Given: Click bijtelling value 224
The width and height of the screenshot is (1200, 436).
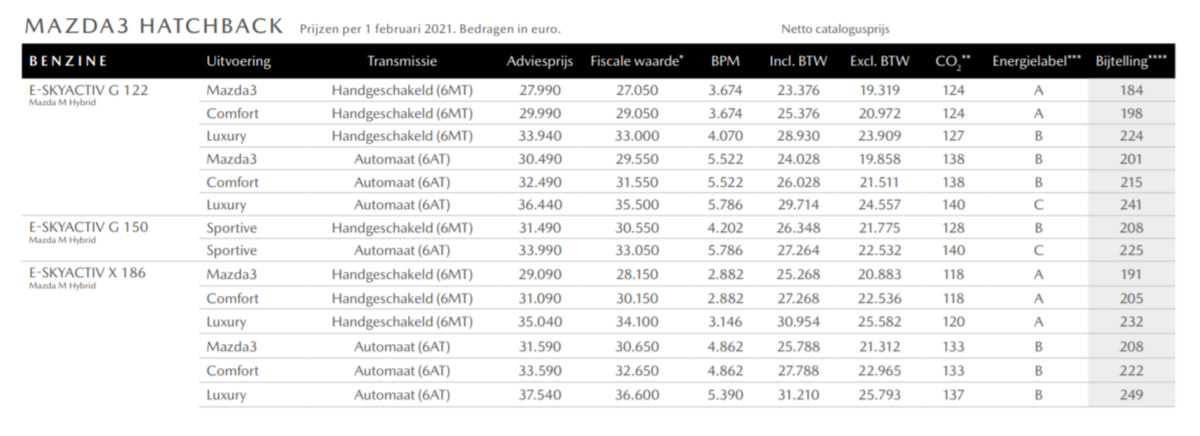Looking at the screenshot, I should coord(1131,136).
